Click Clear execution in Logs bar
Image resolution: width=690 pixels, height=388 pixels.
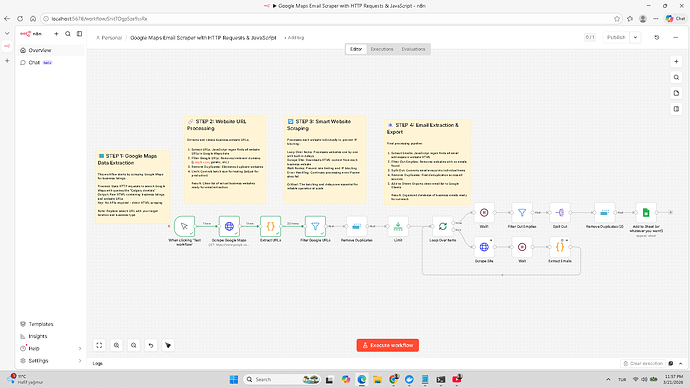pos(643,363)
